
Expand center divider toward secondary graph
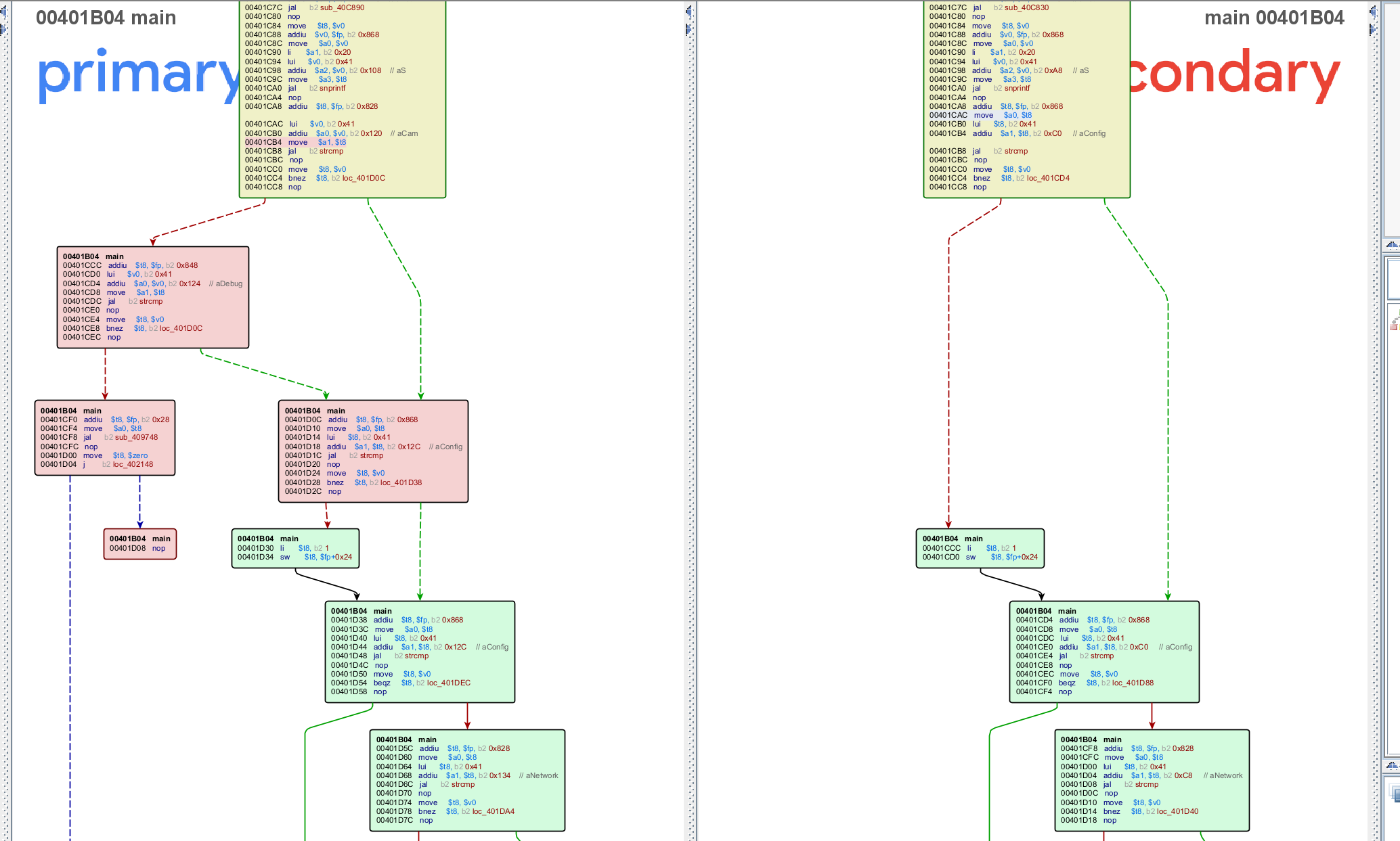pyautogui.click(x=689, y=29)
